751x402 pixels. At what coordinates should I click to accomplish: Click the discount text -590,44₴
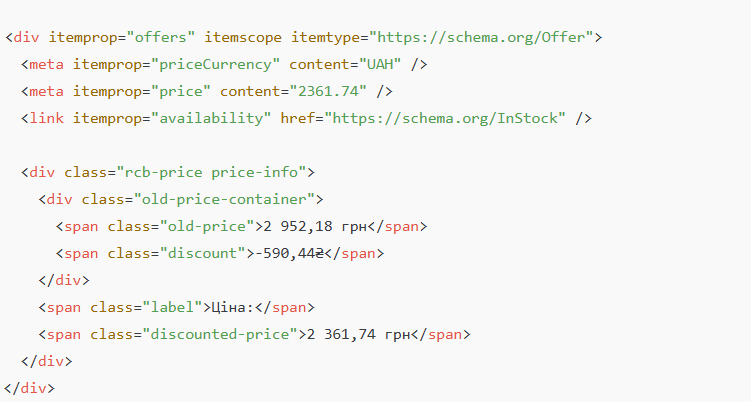(x=289, y=253)
